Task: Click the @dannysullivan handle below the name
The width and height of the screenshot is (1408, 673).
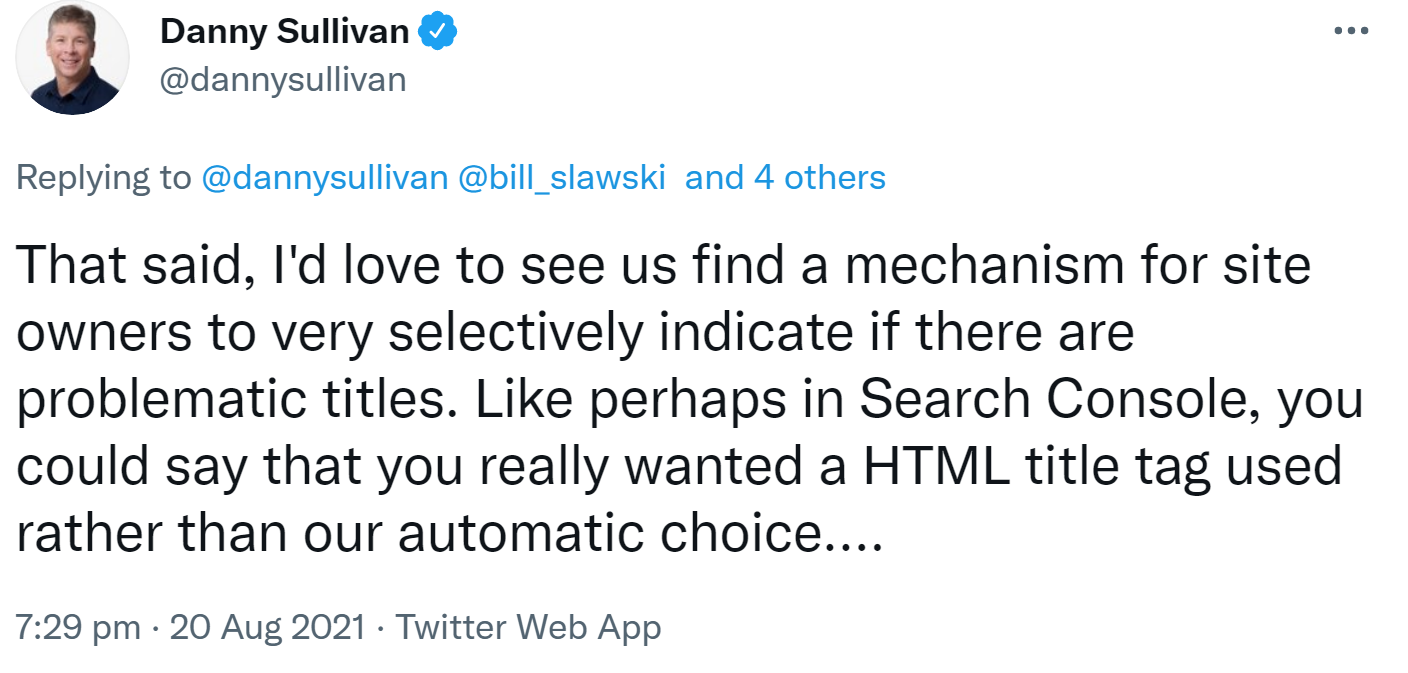Action: click(x=283, y=79)
